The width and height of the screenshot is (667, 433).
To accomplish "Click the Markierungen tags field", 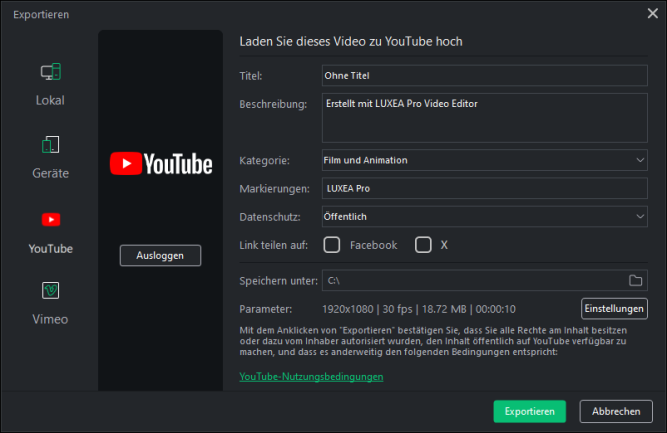I will tap(484, 188).
